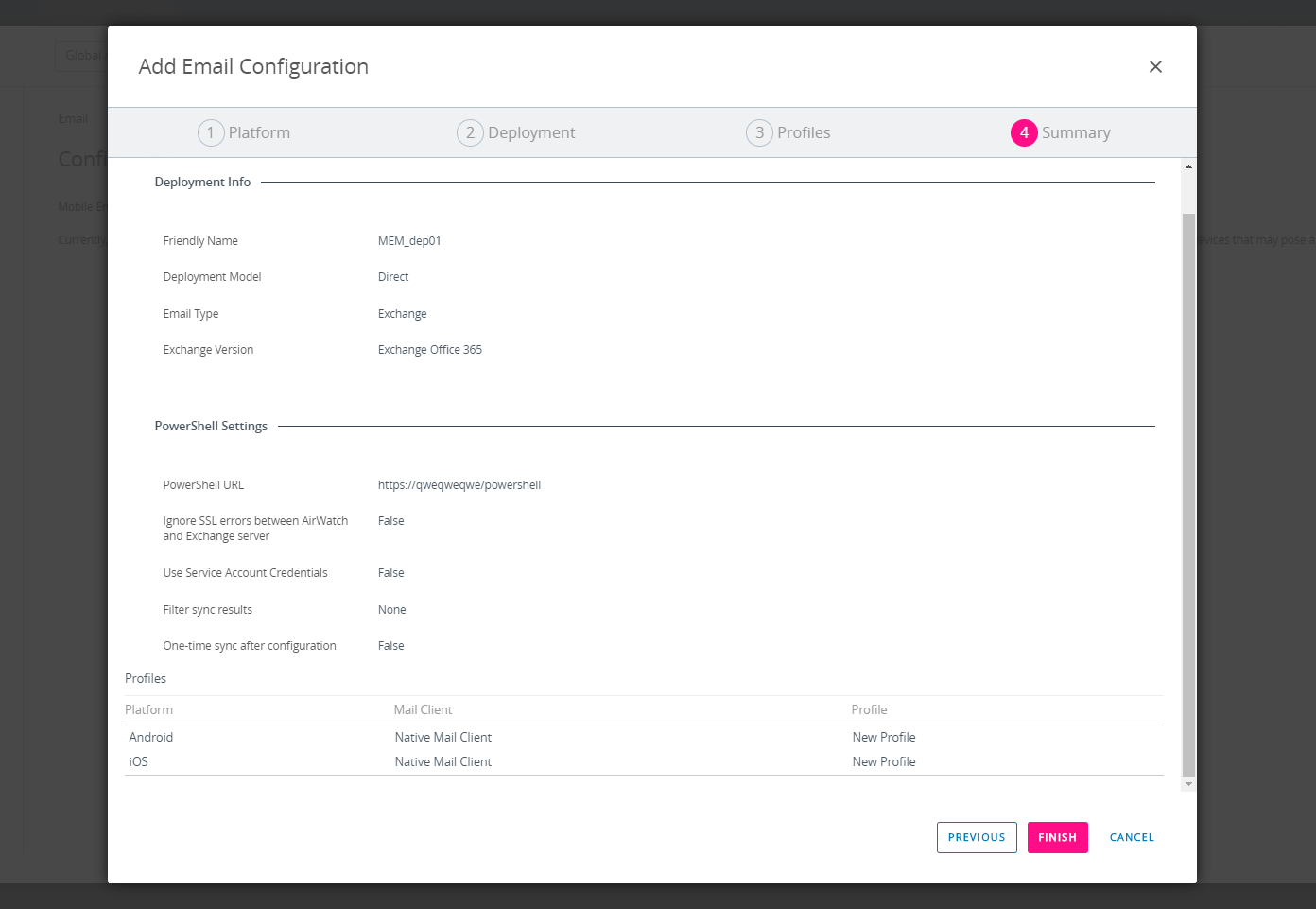The image size is (1316, 909).
Task: Click the step 2 Deployment circle
Action: (471, 132)
